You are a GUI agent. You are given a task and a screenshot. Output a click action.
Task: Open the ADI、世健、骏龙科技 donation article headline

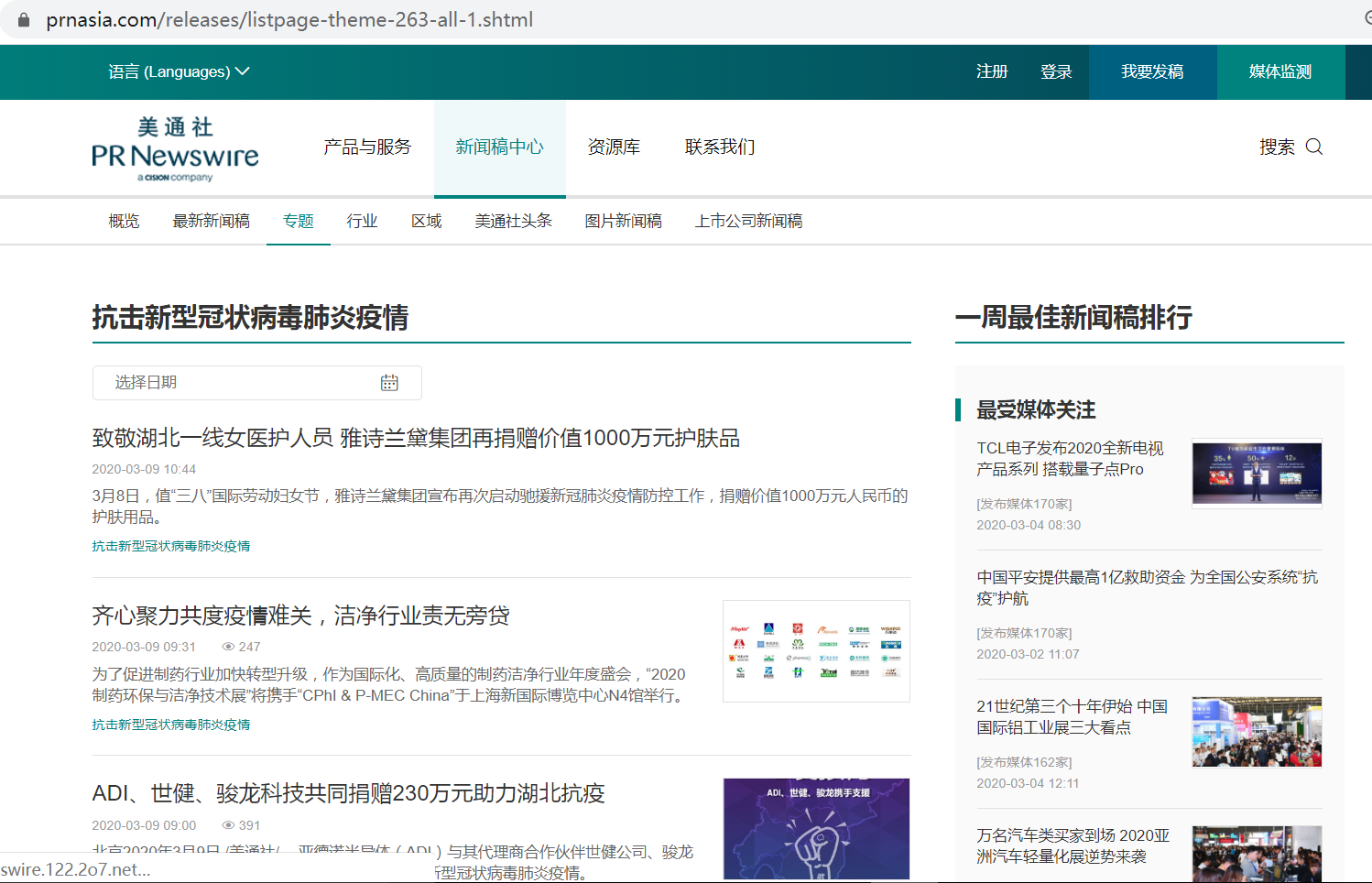coord(348,793)
